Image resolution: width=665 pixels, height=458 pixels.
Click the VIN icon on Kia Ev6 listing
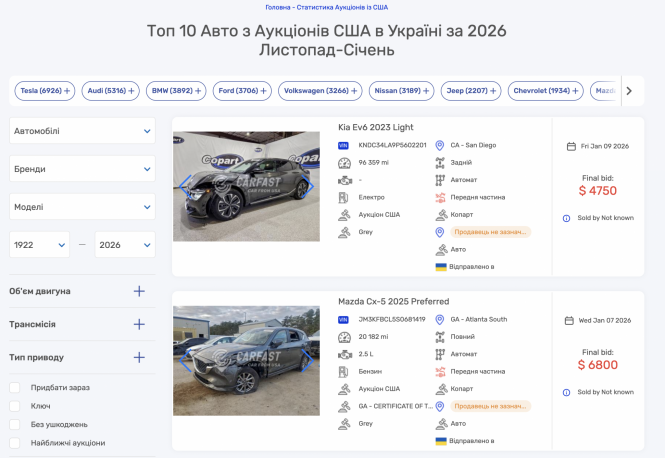(344, 145)
